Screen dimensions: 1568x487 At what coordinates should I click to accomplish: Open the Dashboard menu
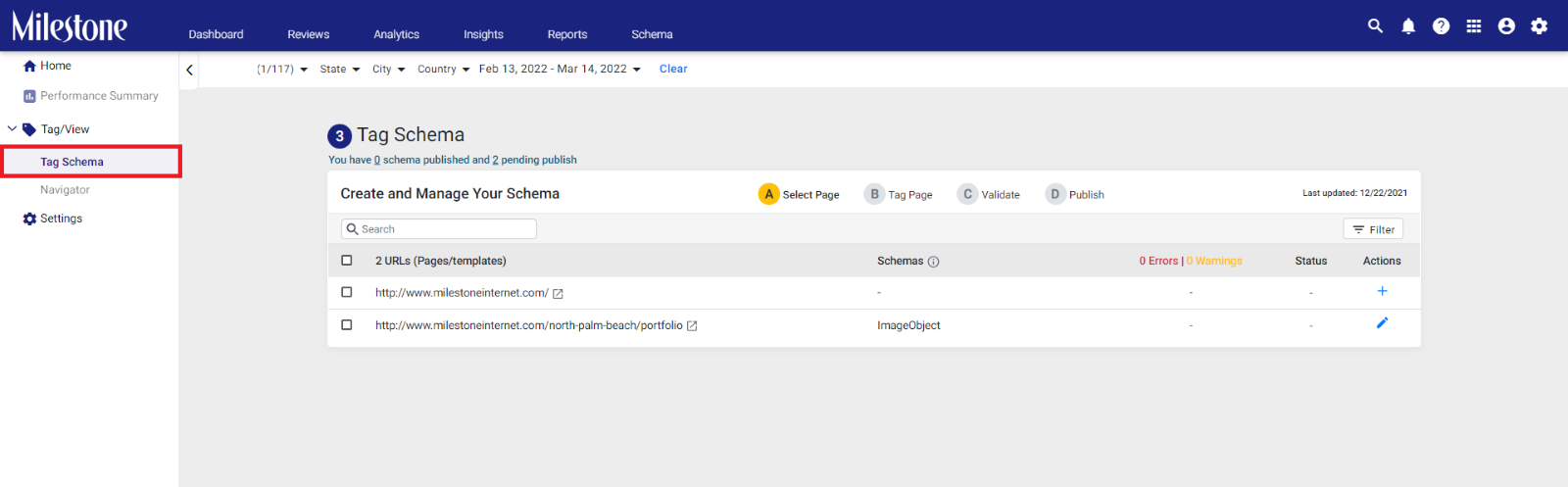[216, 34]
